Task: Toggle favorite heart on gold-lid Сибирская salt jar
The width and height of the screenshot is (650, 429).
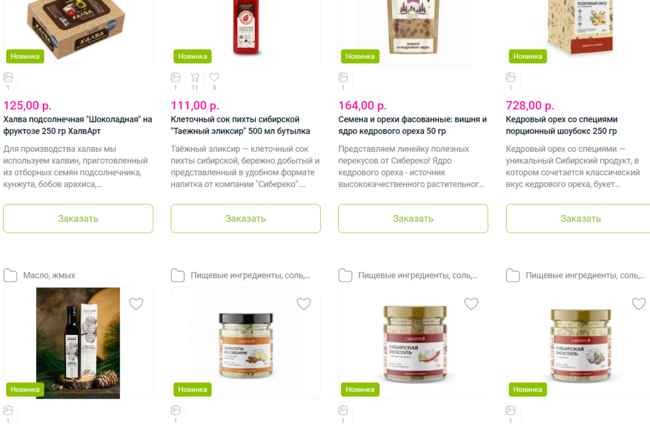Action: point(471,304)
